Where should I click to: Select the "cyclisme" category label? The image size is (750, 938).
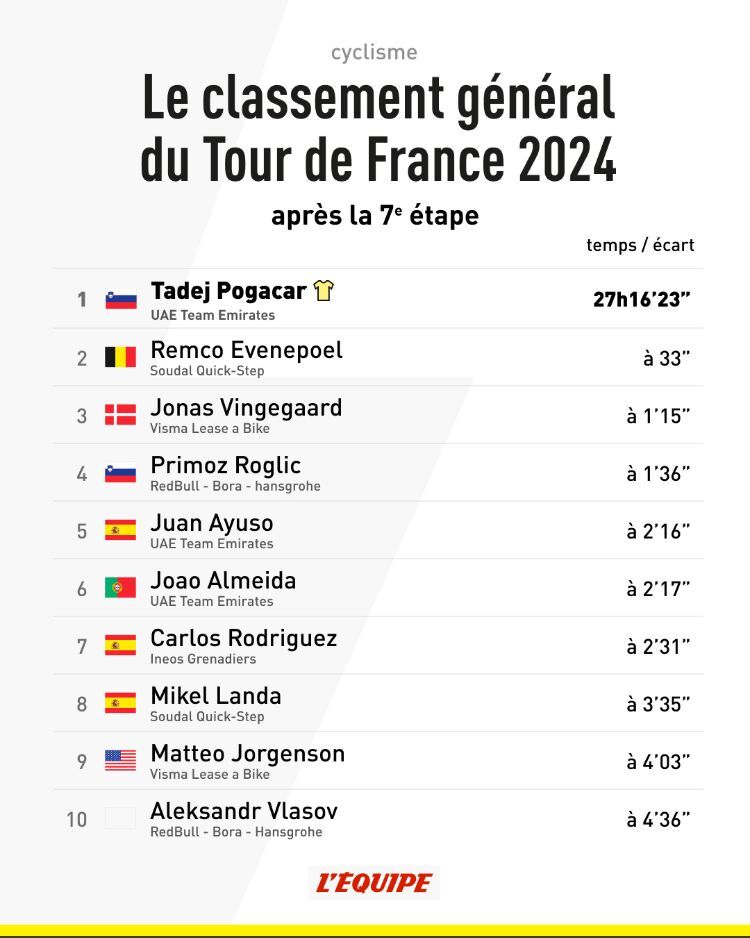point(374,53)
